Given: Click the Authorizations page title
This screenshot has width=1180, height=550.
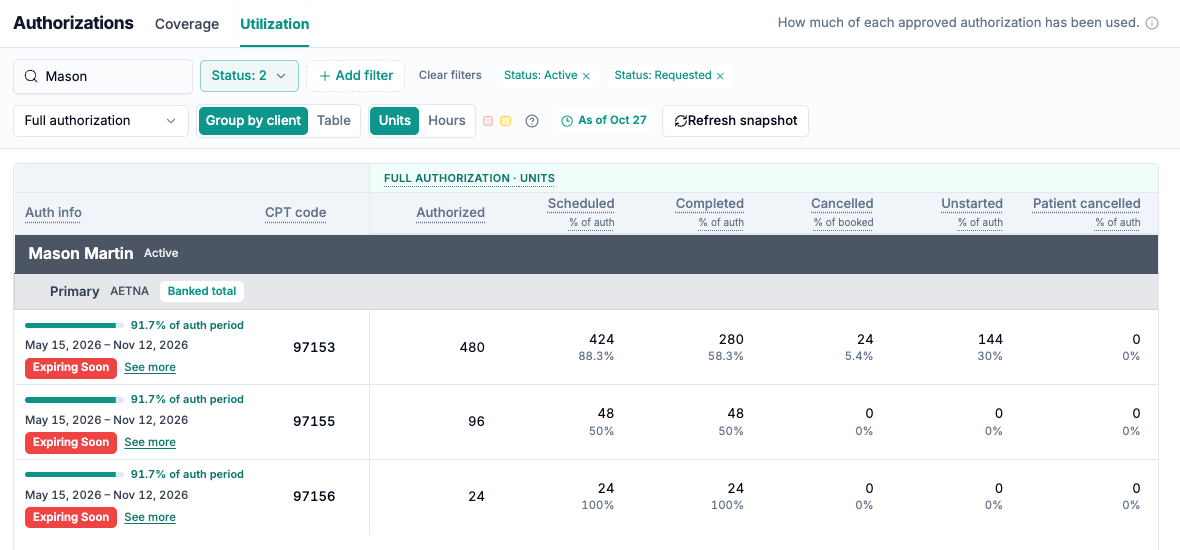Looking at the screenshot, I should click(x=74, y=23).
